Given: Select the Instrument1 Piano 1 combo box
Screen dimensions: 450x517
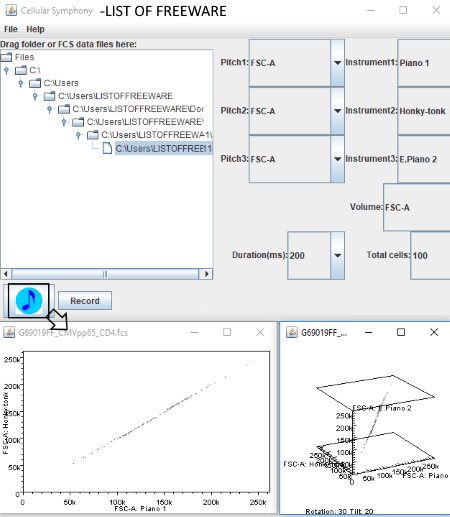Looking at the screenshot, I should click(x=424, y=63).
